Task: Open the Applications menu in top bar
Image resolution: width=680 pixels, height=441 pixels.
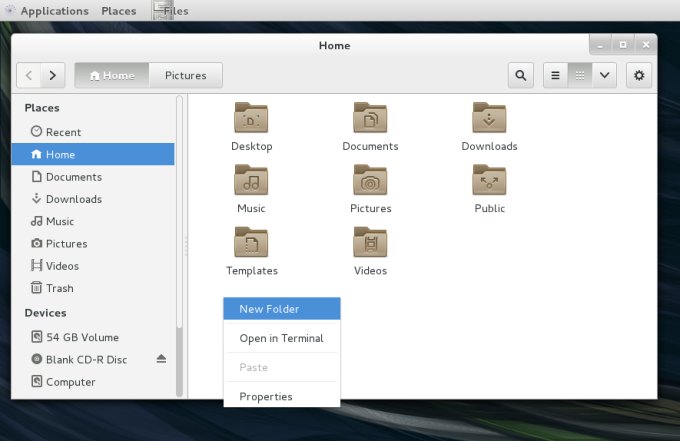Action: [x=54, y=11]
